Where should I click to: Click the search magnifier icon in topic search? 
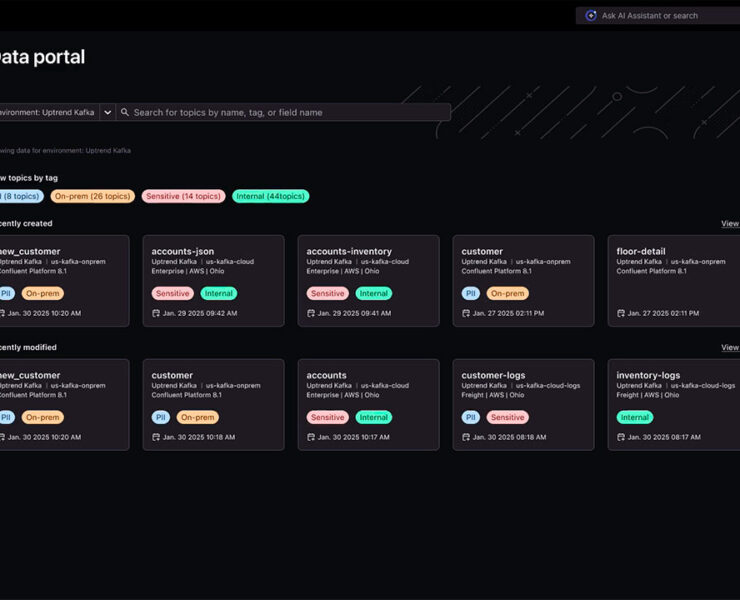[x=125, y=112]
